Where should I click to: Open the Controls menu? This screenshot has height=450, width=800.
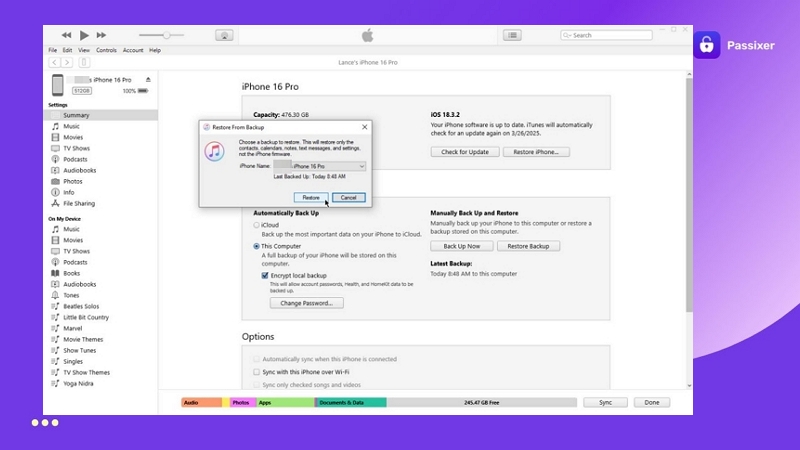(106, 50)
